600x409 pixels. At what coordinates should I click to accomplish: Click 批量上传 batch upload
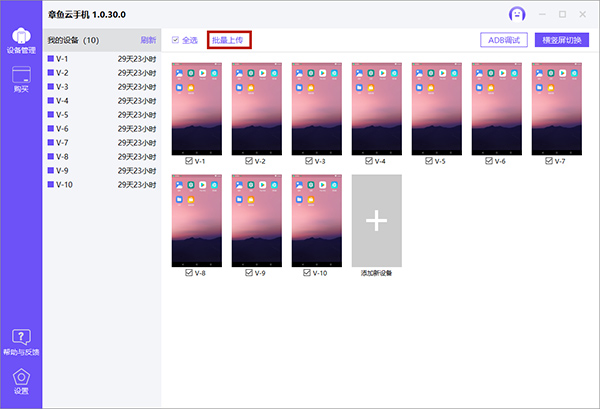click(229, 40)
